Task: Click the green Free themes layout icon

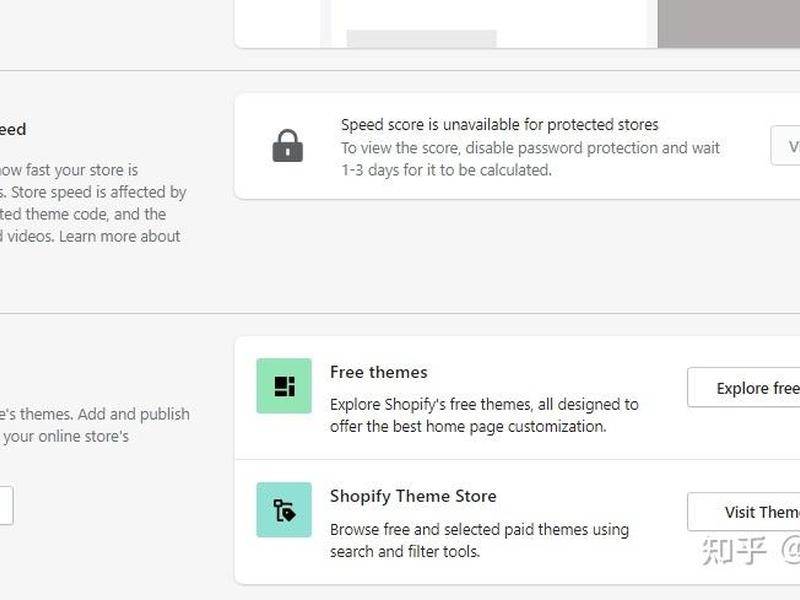Action: click(284, 386)
